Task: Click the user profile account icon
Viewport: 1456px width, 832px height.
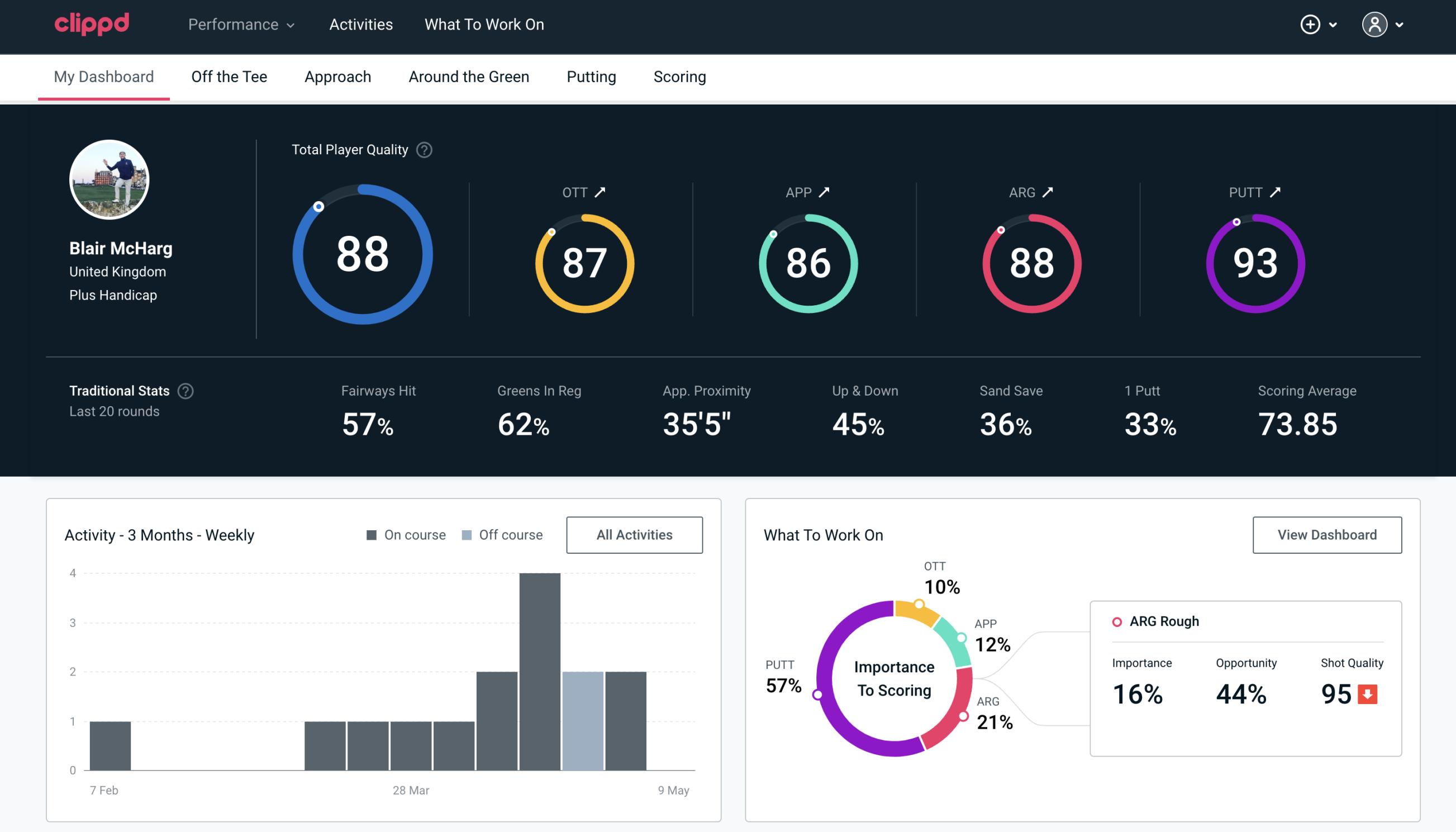Action: click(x=1375, y=25)
